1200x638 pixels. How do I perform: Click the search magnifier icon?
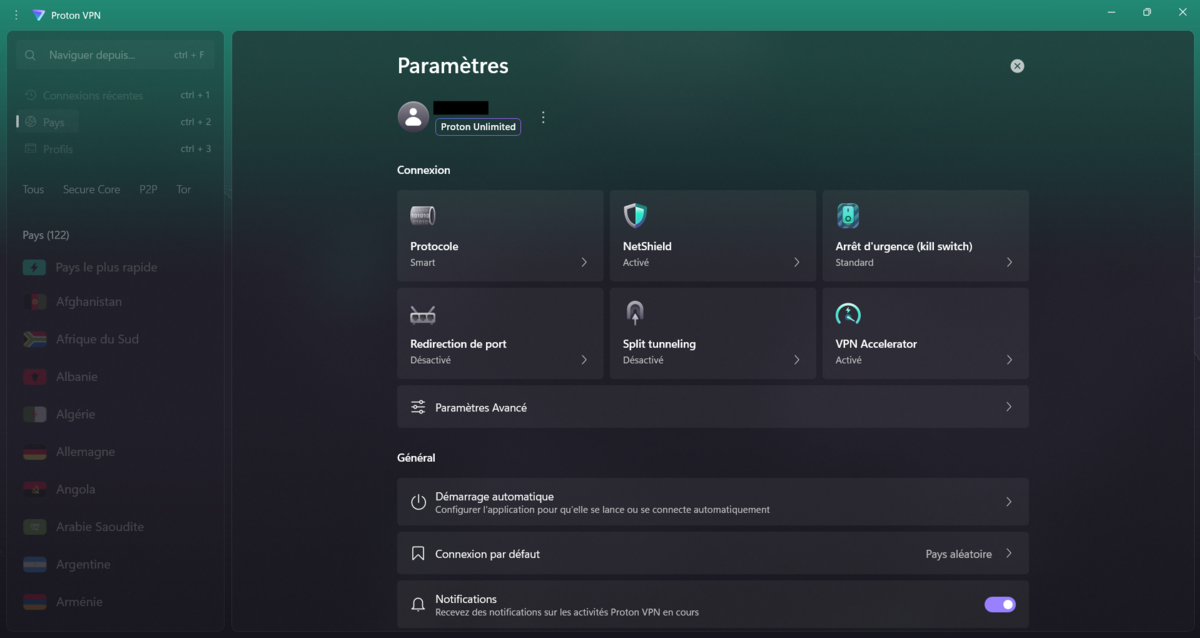pos(31,55)
